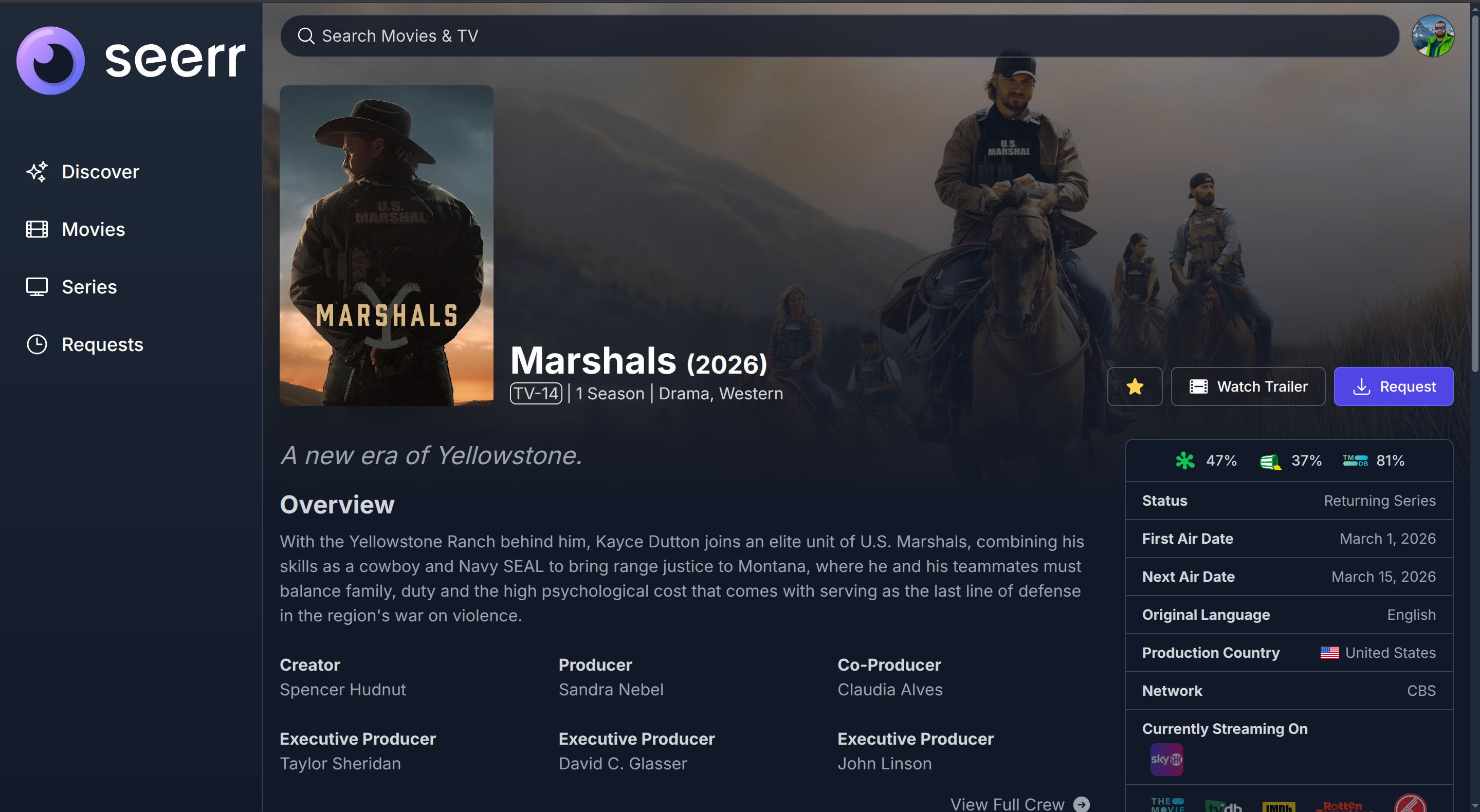The height and width of the screenshot is (812, 1480).
Task: Click the page vertical scrollbar
Action: pyautogui.click(x=1475, y=406)
